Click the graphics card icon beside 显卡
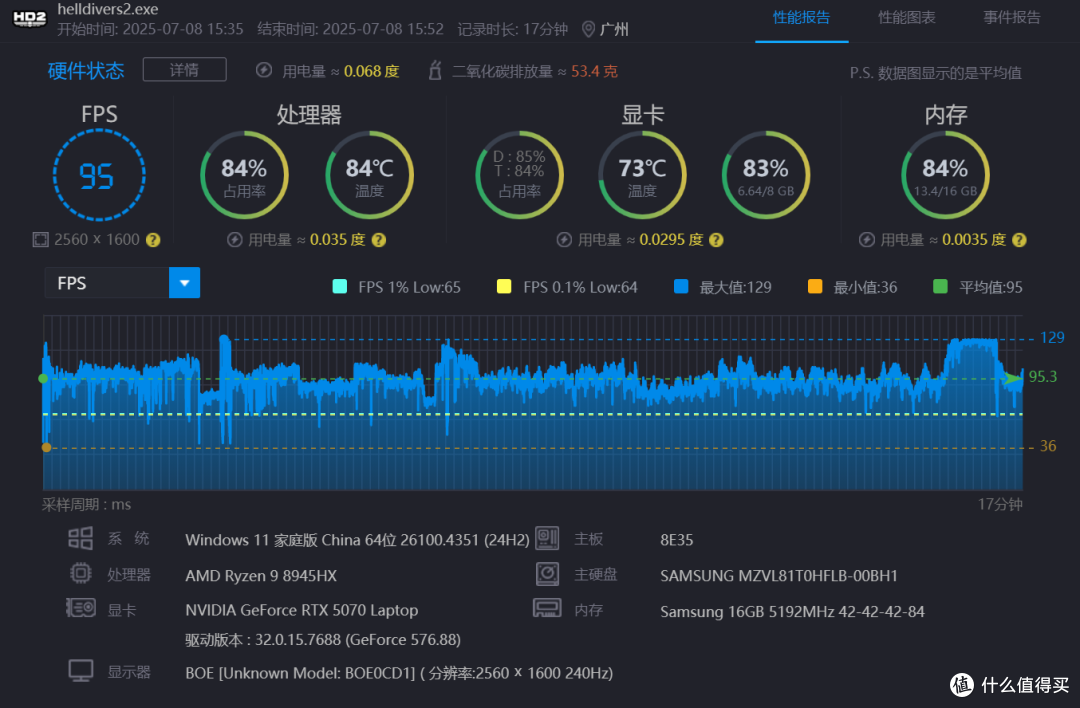The width and height of the screenshot is (1080, 708). [81, 608]
